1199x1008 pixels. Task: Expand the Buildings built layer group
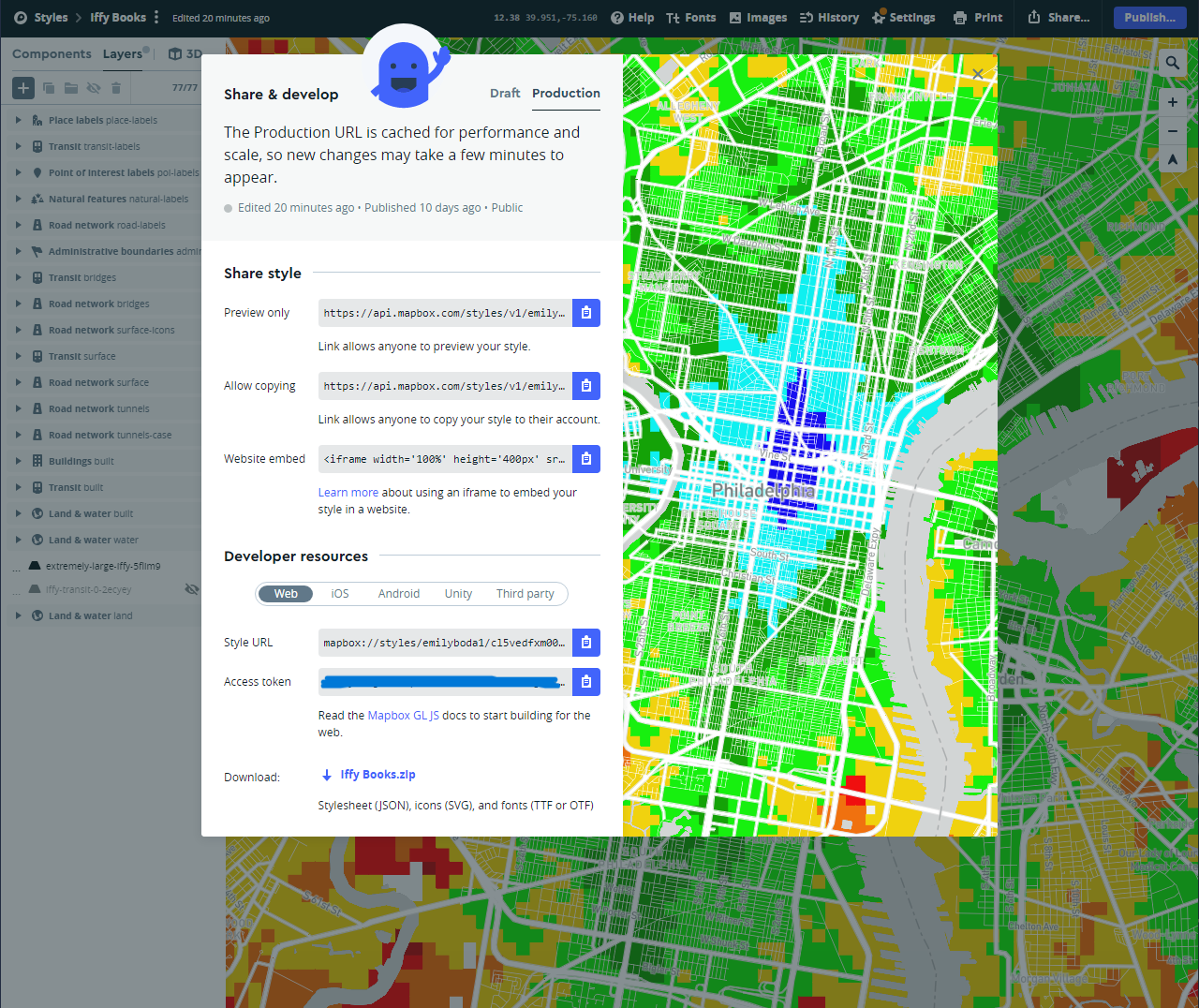[18, 461]
